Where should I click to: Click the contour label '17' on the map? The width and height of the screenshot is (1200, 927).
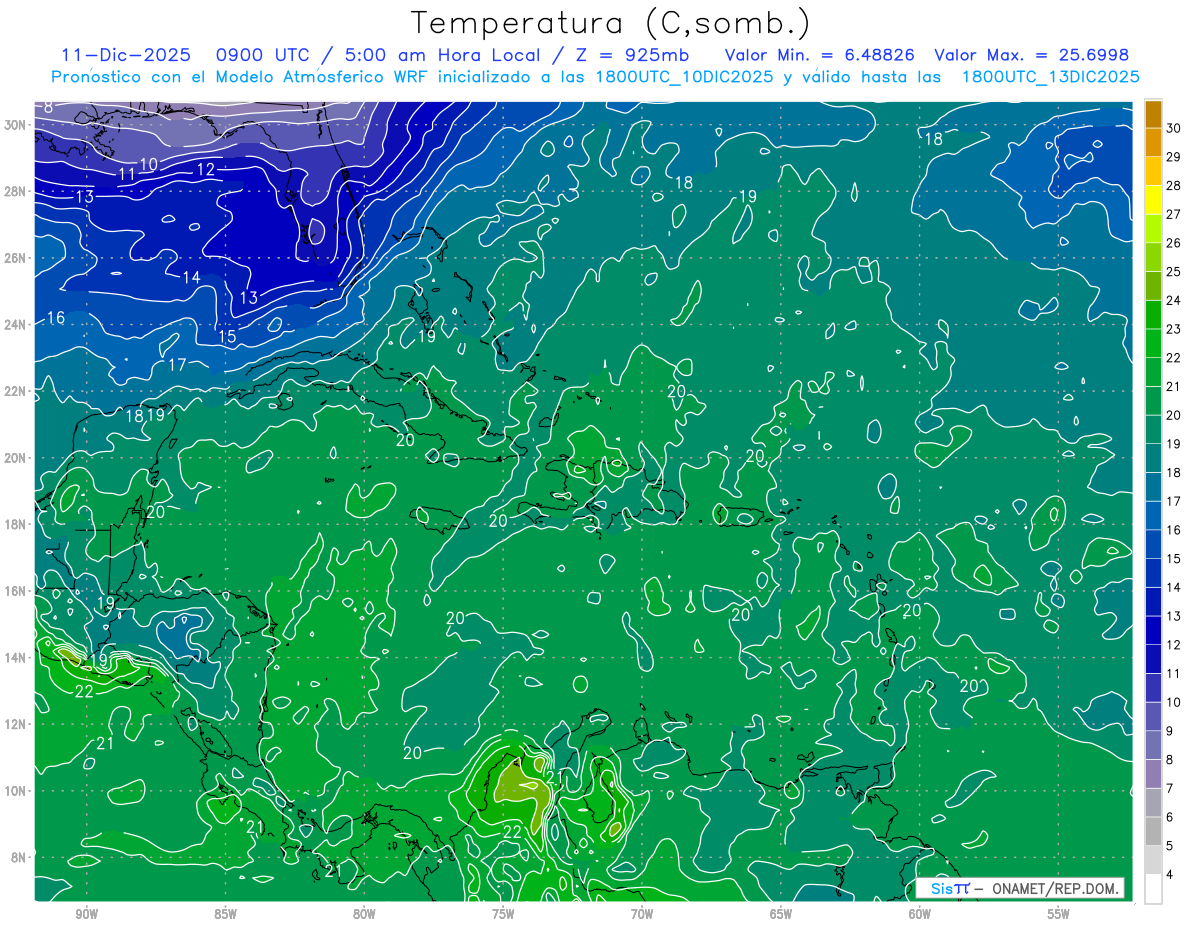pyautogui.click(x=177, y=365)
